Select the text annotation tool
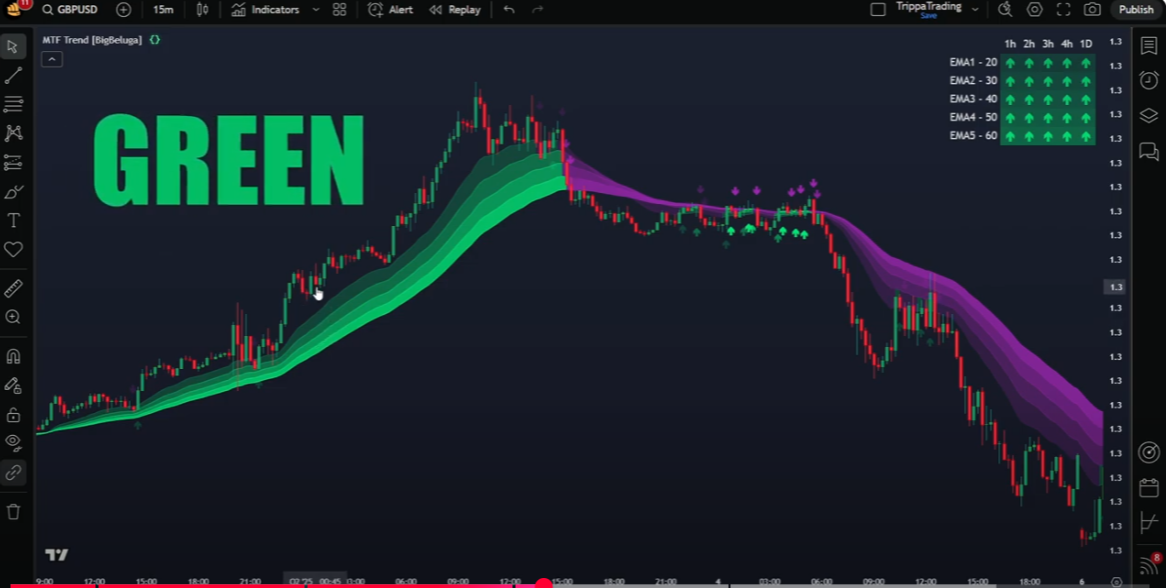Viewport: 1166px width, 588px height. pos(14,221)
